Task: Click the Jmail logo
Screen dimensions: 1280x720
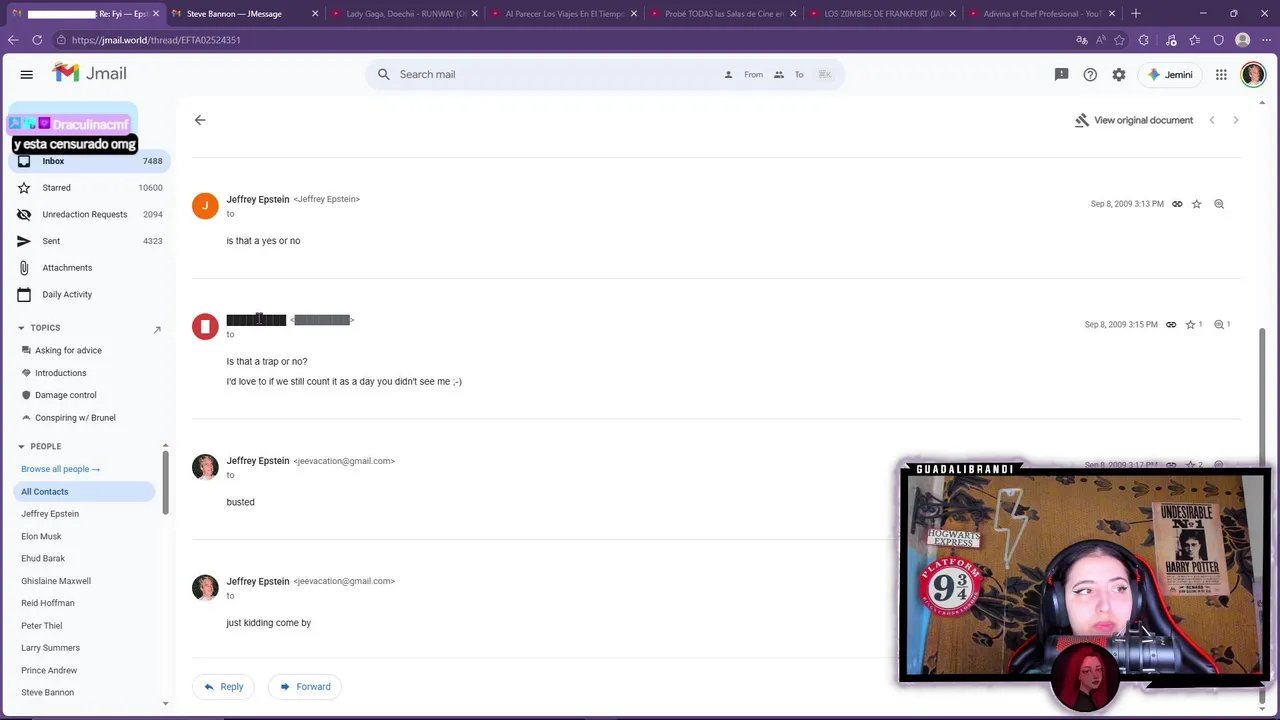Action: [x=90, y=73]
